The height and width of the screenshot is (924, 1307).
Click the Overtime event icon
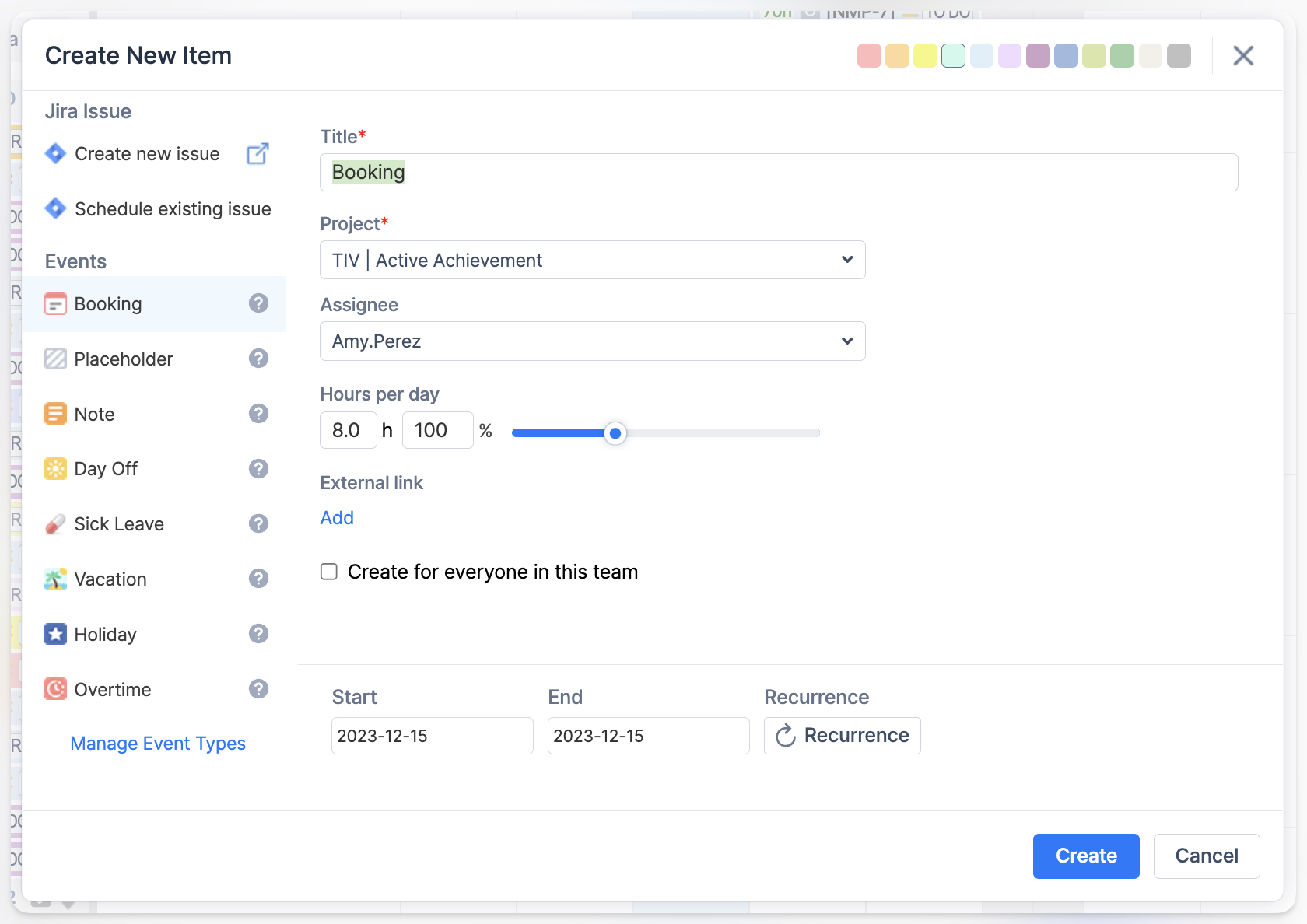pyautogui.click(x=55, y=690)
